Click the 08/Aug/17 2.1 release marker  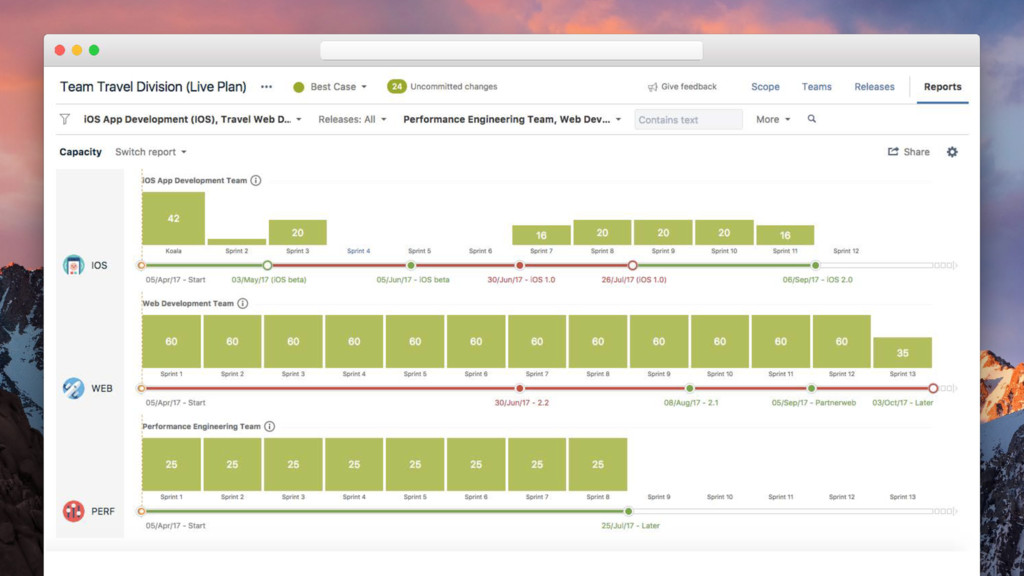coord(690,388)
